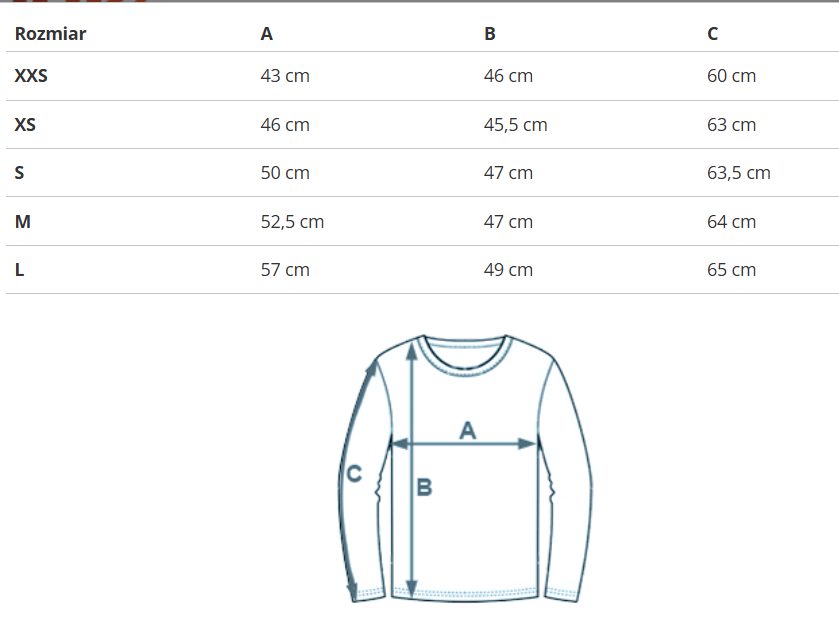Click the letter C label beside the sleeve
This screenshot has height=624, width=839.
(x=353, y=475)
